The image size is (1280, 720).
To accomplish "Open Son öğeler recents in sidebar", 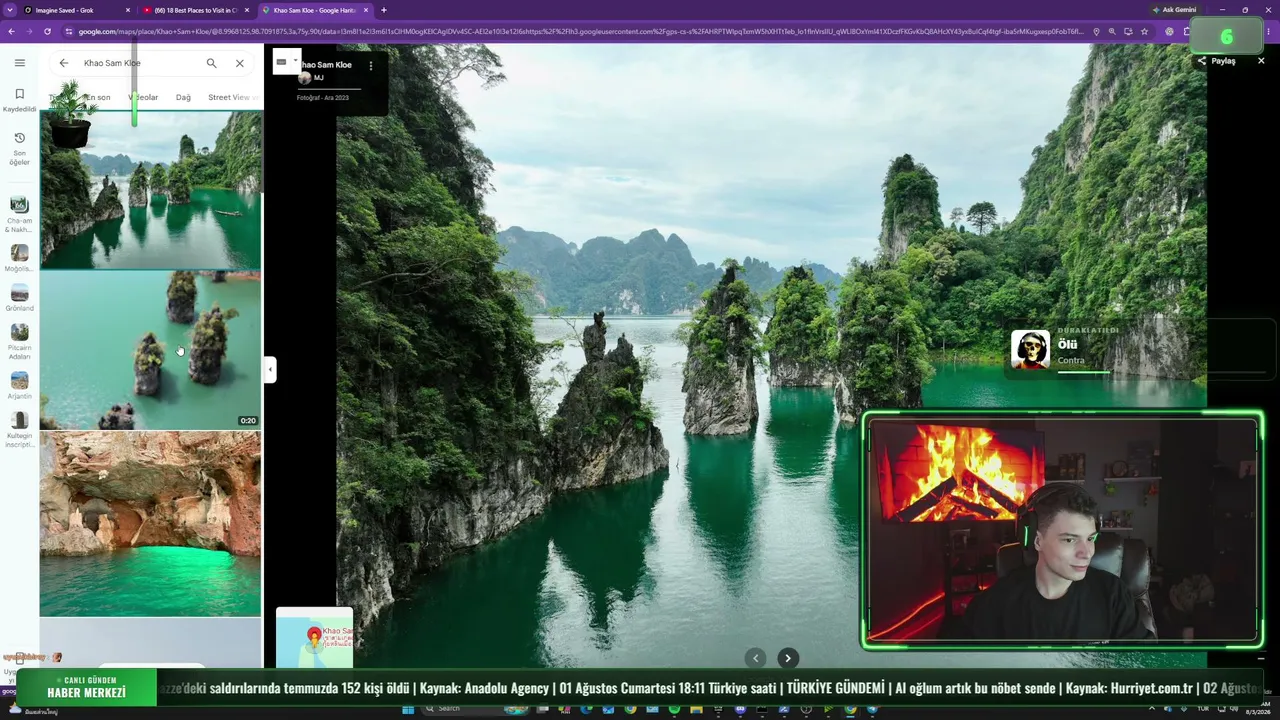I will tap(19, 148).
